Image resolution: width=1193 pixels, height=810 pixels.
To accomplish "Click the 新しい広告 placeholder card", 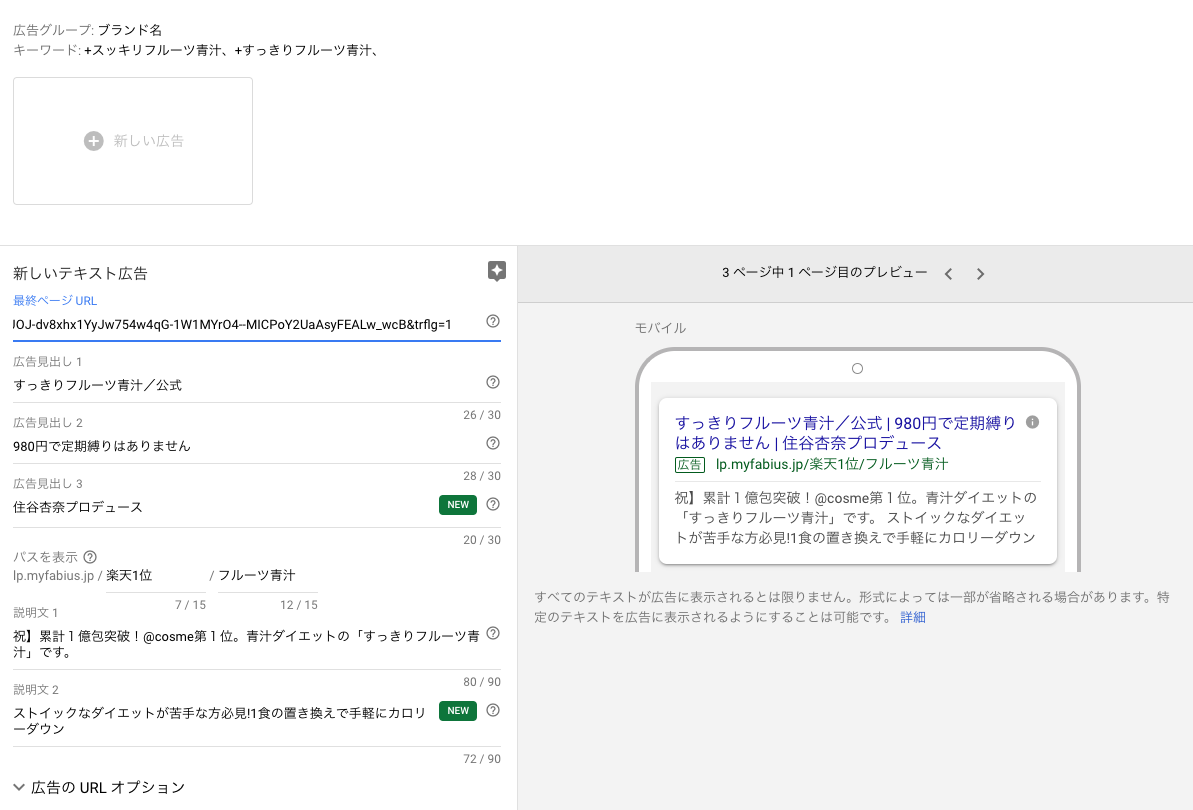I will click(132, 141).
